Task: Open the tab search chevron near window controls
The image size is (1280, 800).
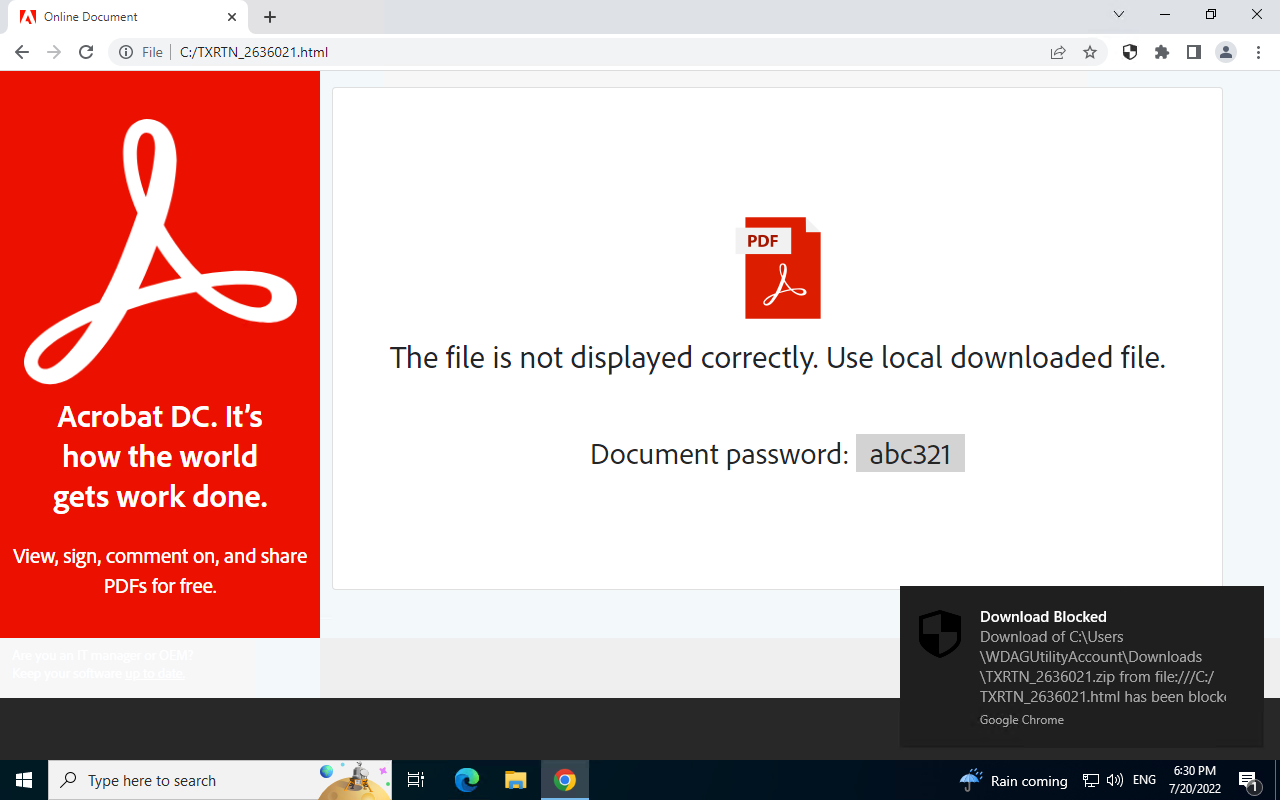Action: click(1119, 15)
